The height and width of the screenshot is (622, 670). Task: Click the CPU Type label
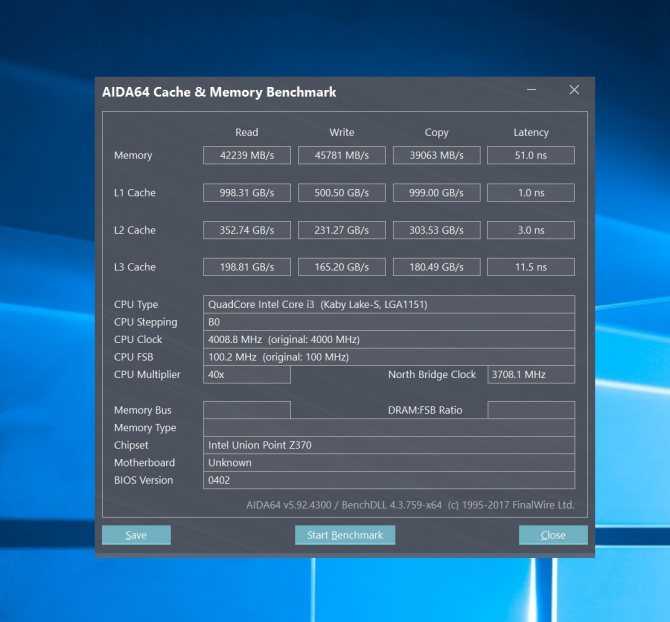tap(136, 305)
